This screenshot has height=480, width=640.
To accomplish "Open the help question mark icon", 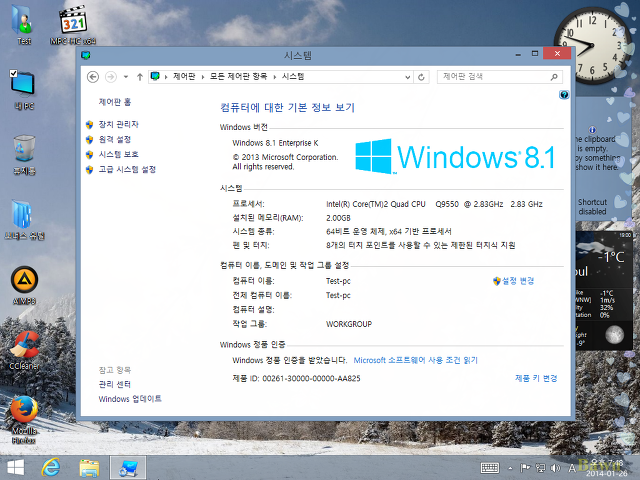I will 564,95.
